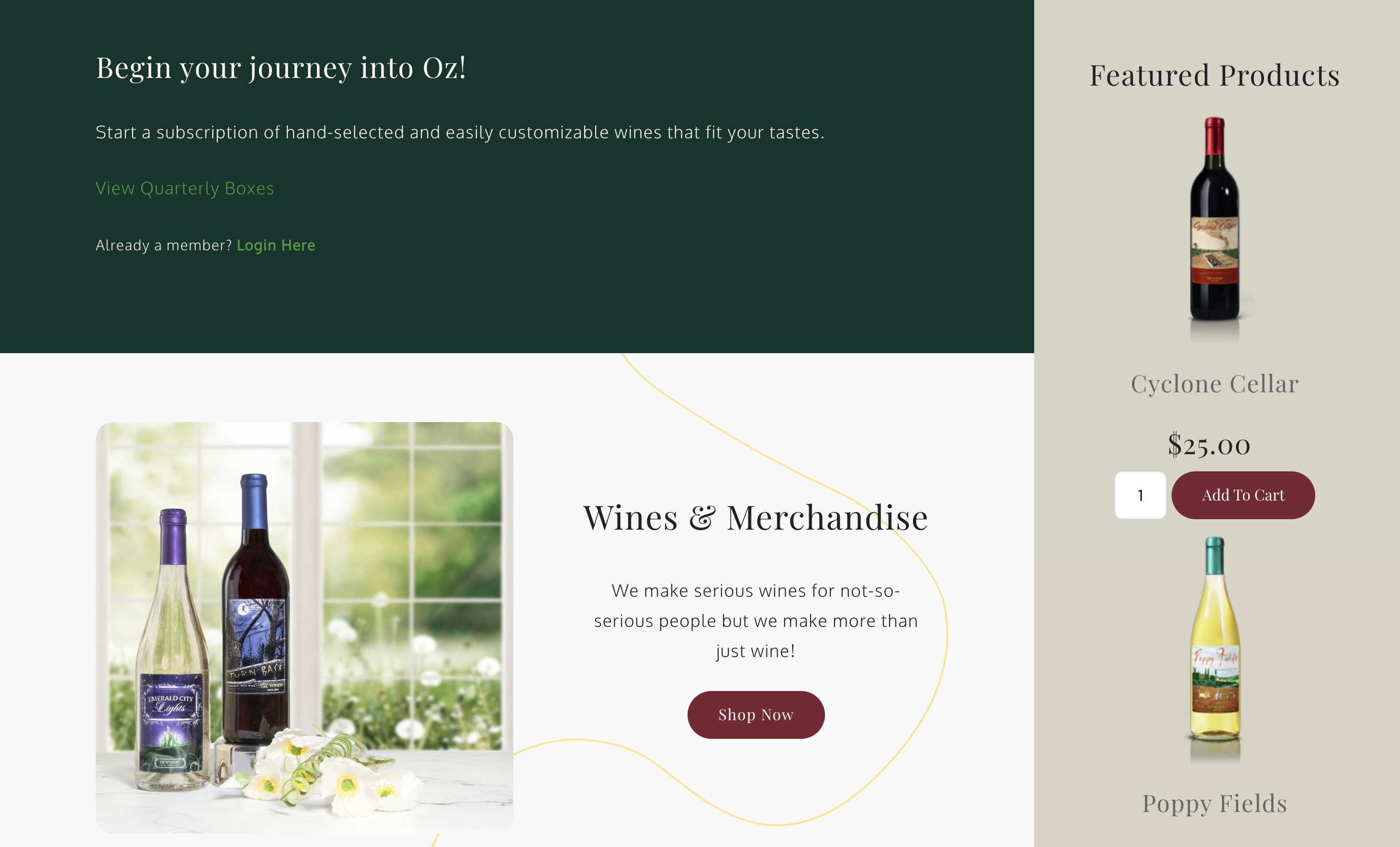Click the Emerald City Lights bottle in photo
The image size is (1400, 847).
171,653
